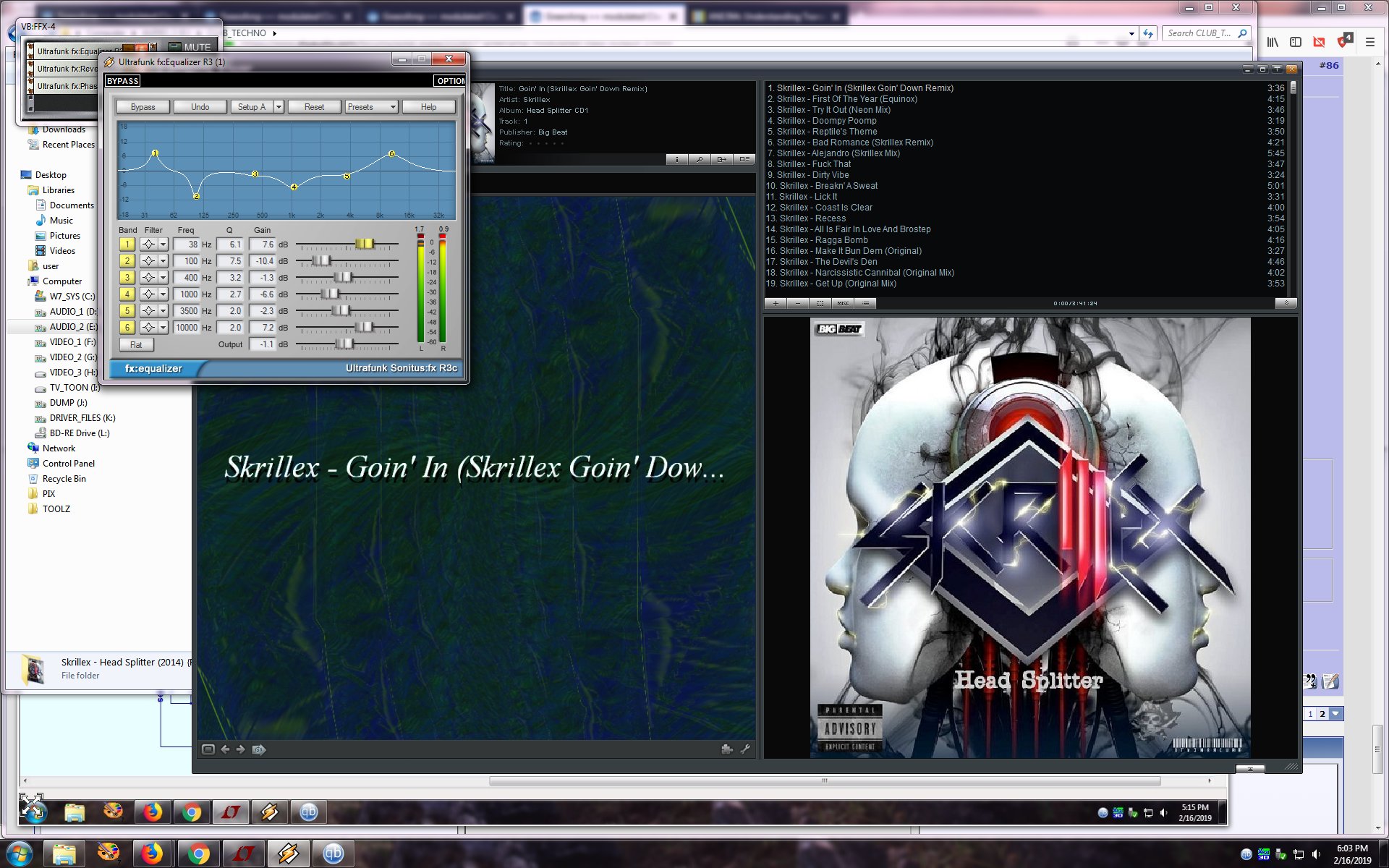Open the Explorer address bar history dropdown
Image resolution: width=1389 pixels, height=868 pixels.
(x=1131, y=33)
